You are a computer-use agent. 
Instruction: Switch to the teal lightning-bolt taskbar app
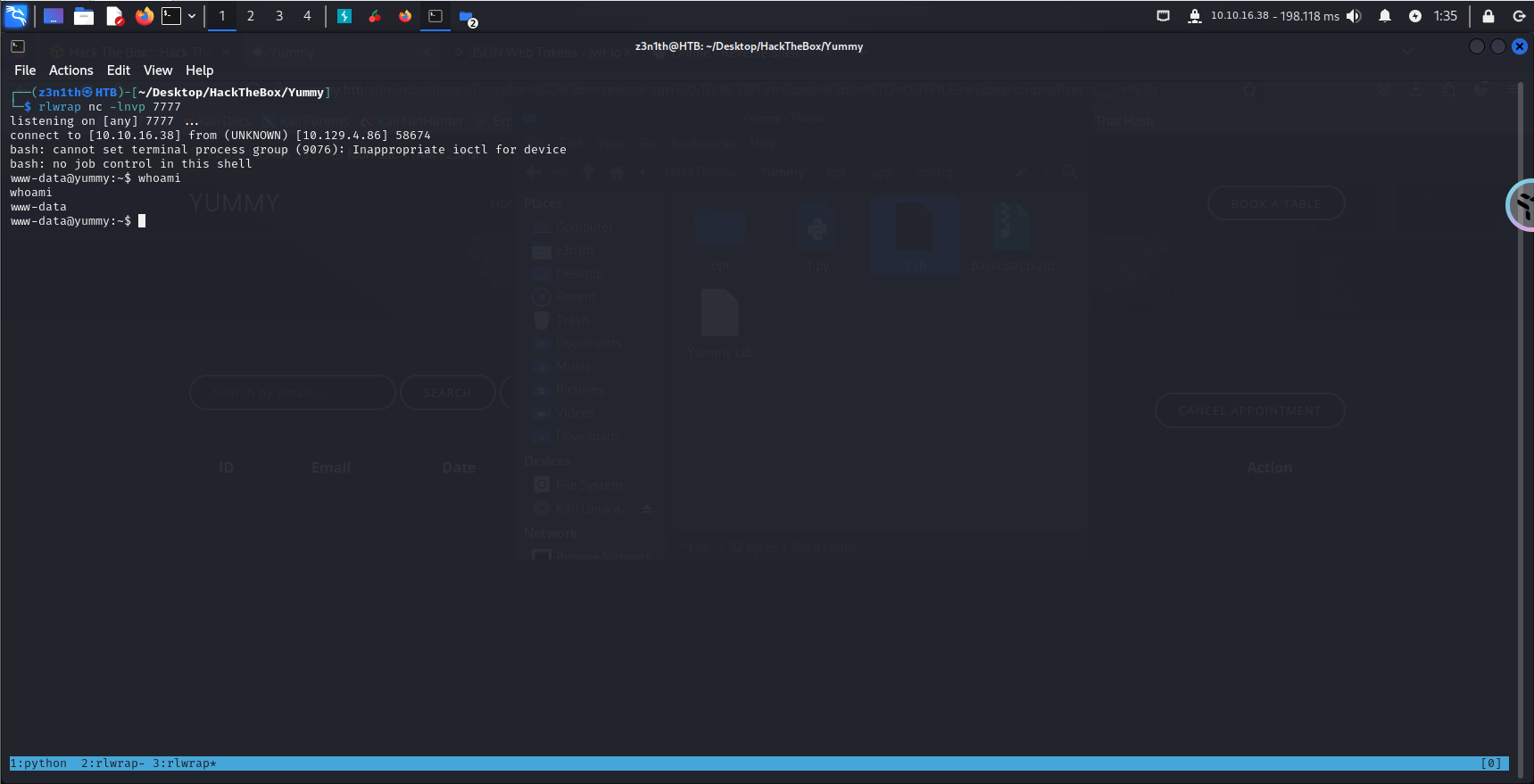(x=344, y=16)
